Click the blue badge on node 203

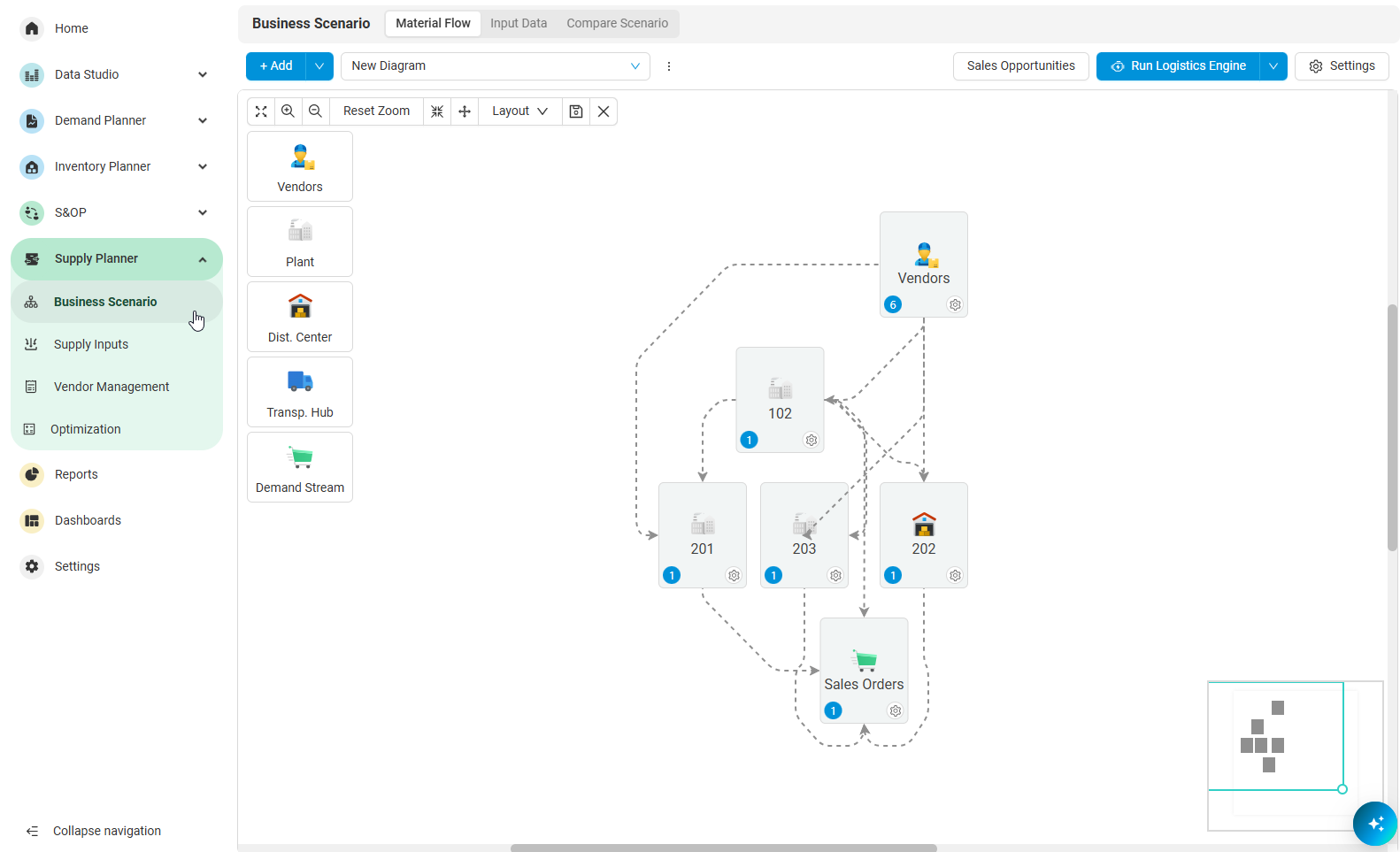point(773,576)
